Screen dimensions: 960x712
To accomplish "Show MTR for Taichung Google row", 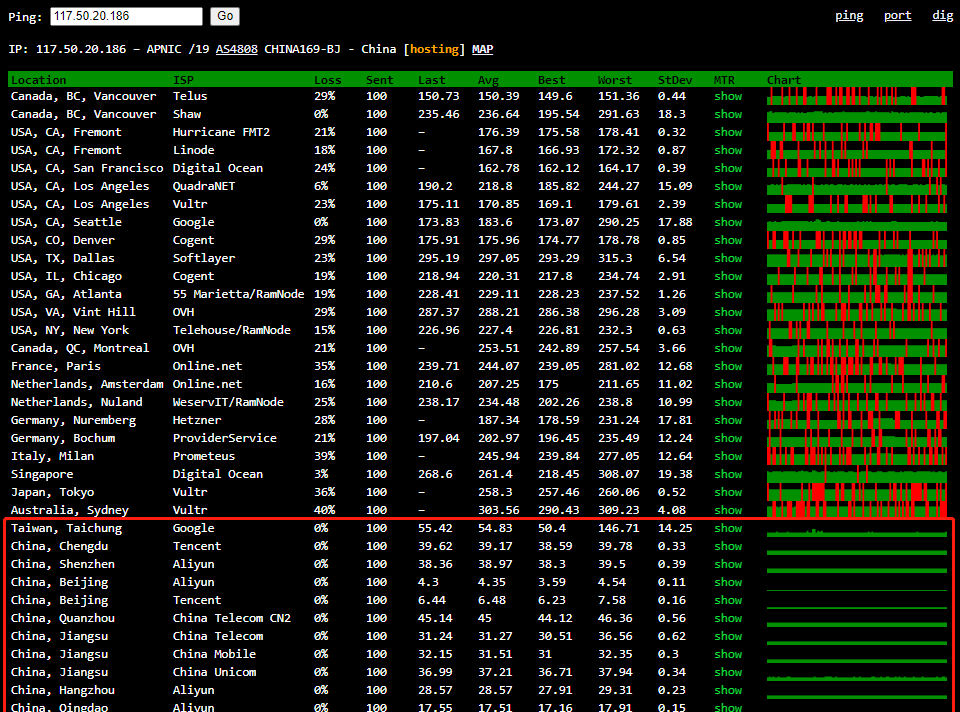I will (x=728, y=528).
